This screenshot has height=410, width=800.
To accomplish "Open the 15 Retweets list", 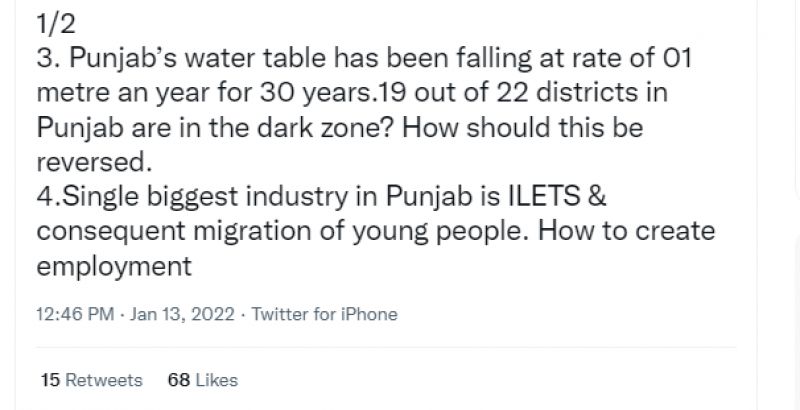I will pyautogui.click(x=91, y=381).
